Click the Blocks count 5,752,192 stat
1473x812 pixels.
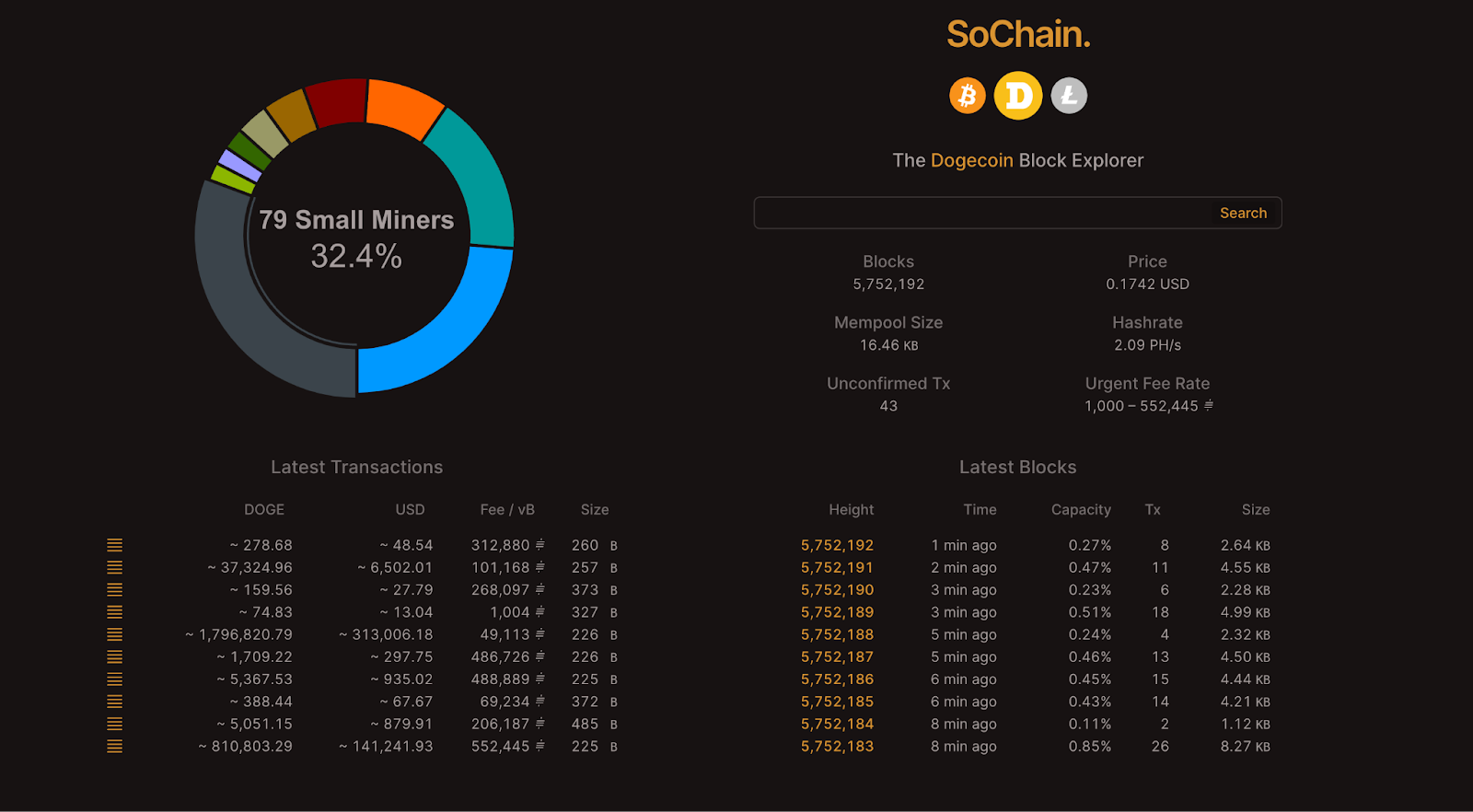point(888,284)
